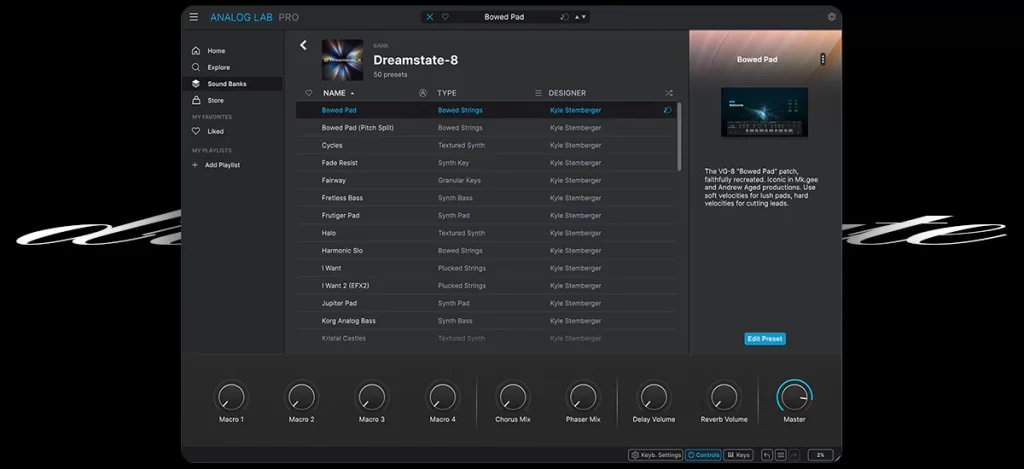Screen dimensions: 1024x469
Task: Click the instrument preview image in info panel
Action: coord(764,112)
